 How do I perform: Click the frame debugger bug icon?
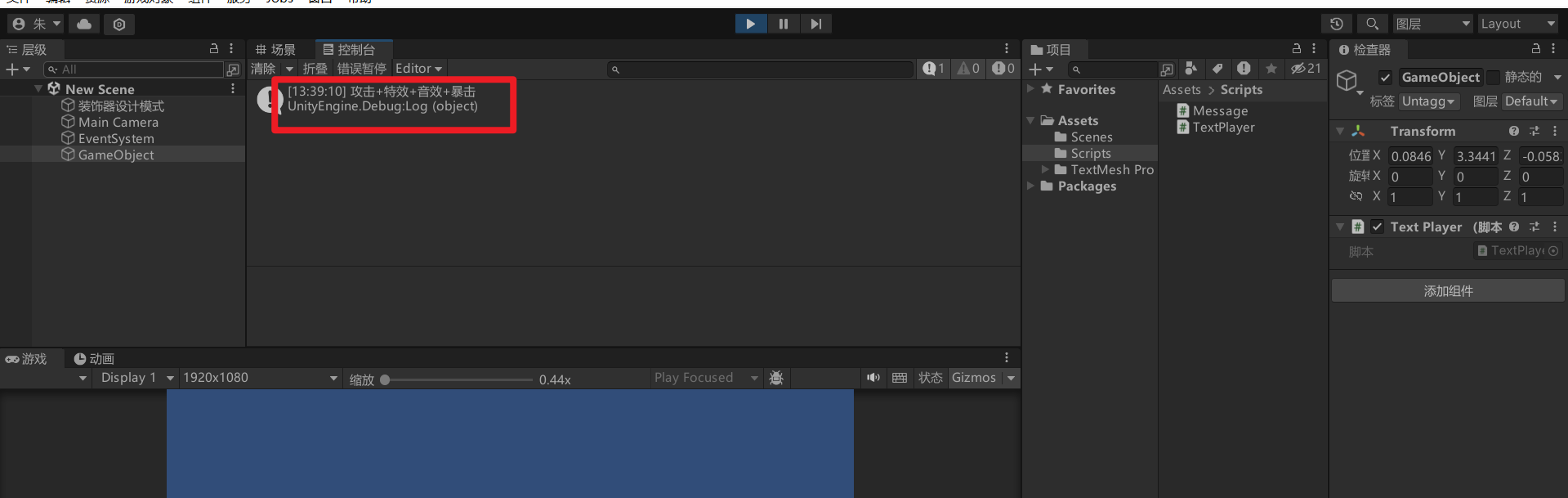point(776,378)
